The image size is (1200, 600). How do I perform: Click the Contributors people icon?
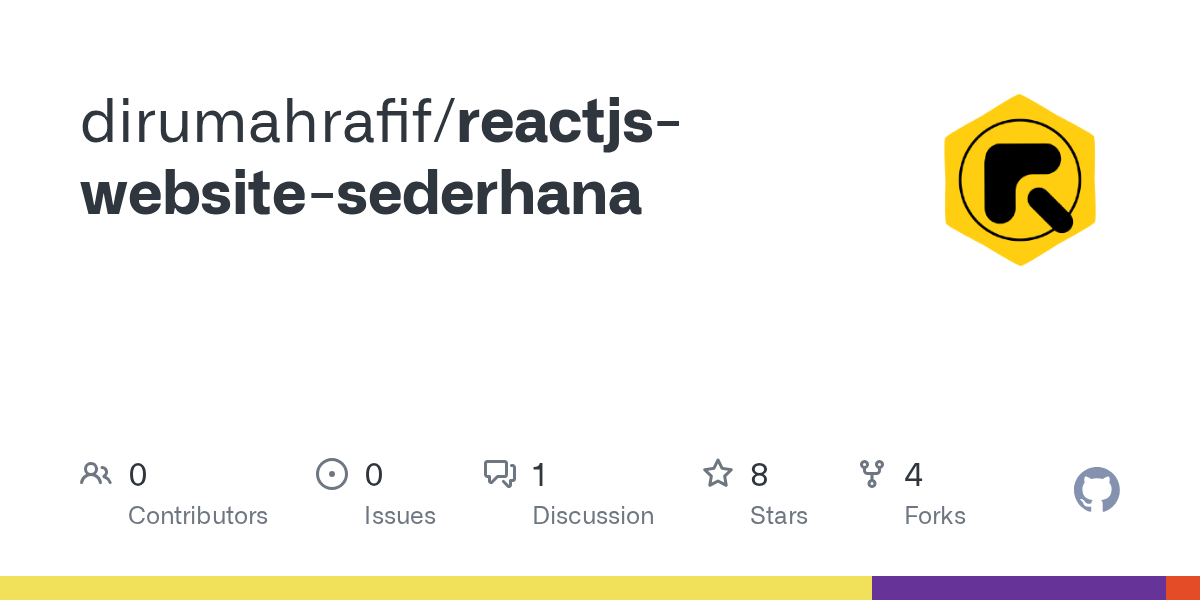pos(96,474)
